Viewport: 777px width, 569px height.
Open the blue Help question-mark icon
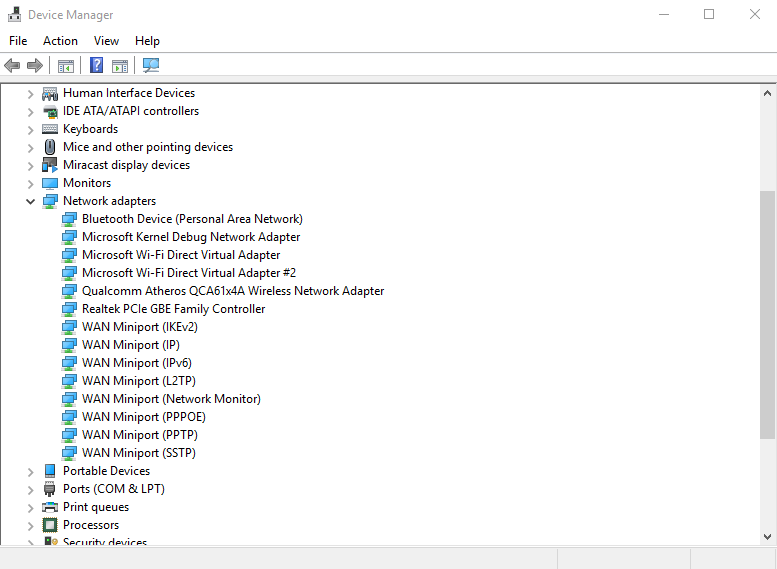tap(96, 65)
